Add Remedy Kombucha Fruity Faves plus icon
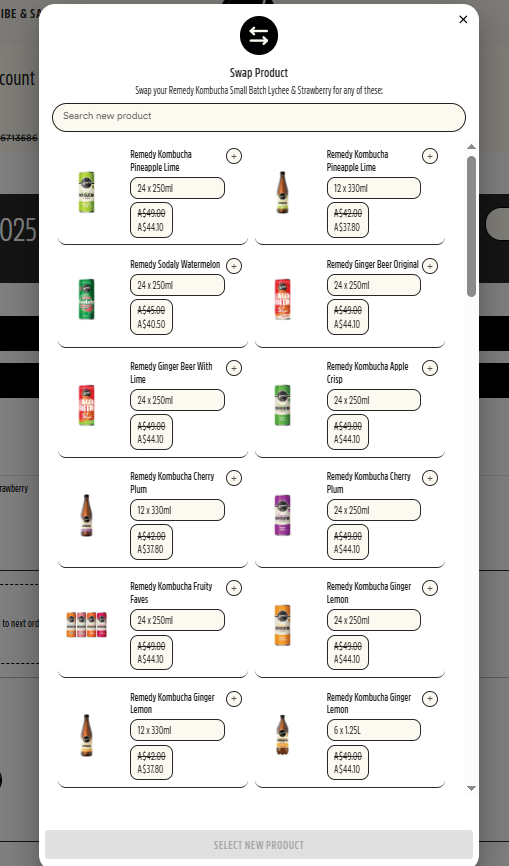This screenshot has height=866, width=509. click(234, 588)
